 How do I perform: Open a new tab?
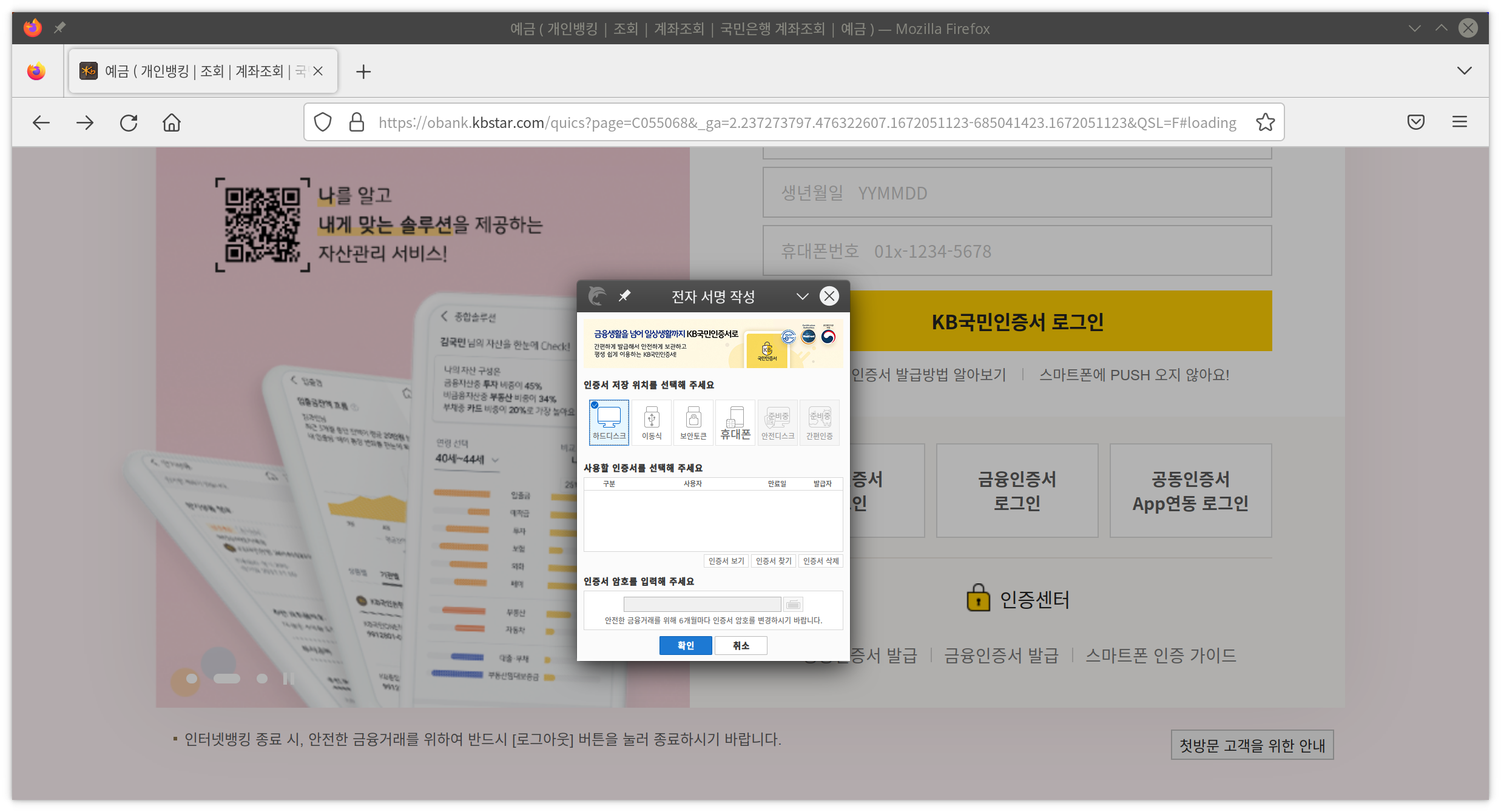(x=363, y=72)
